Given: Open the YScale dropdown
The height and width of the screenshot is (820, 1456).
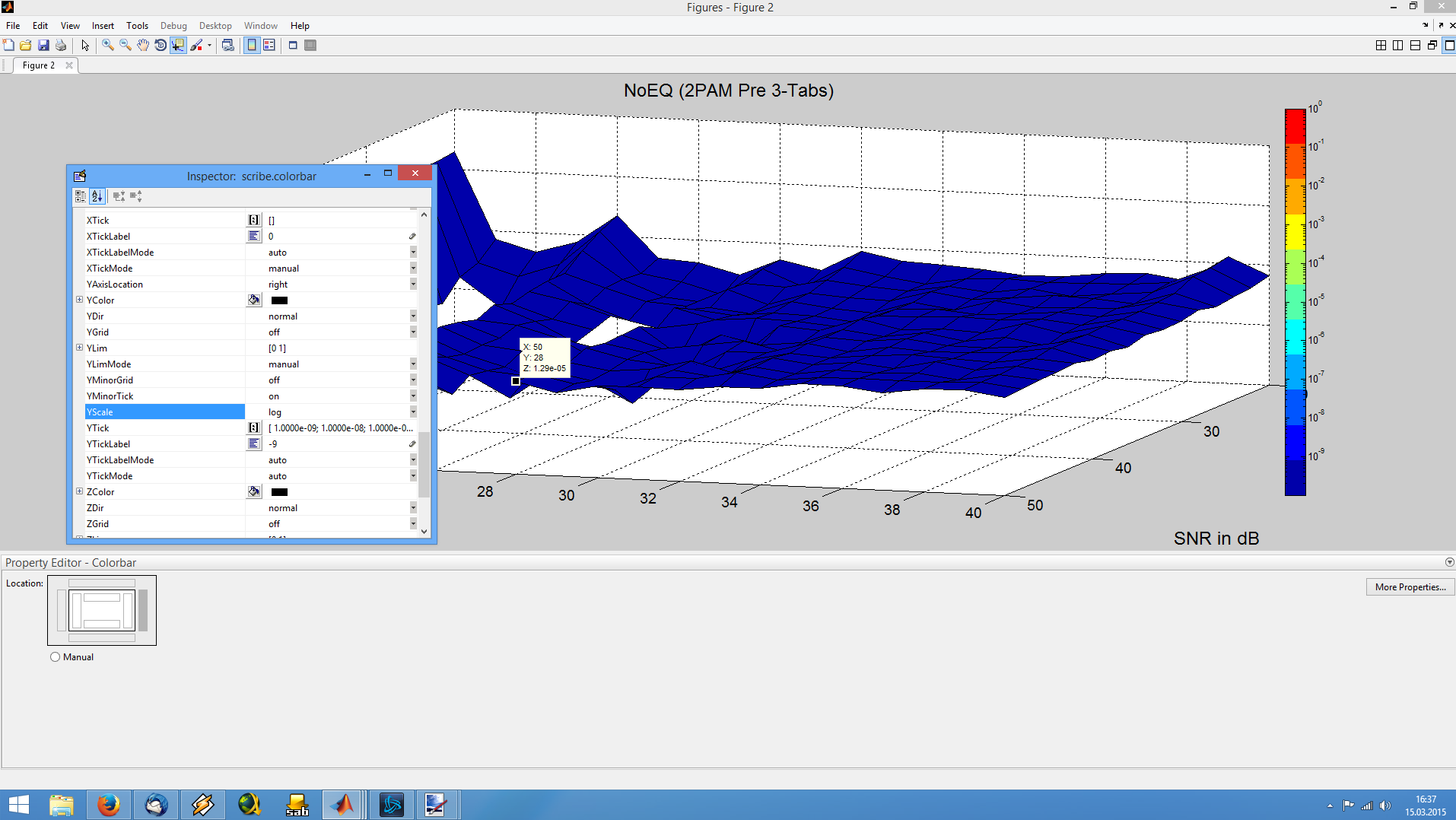Looking at the screenshot, I should coord(413,412).
